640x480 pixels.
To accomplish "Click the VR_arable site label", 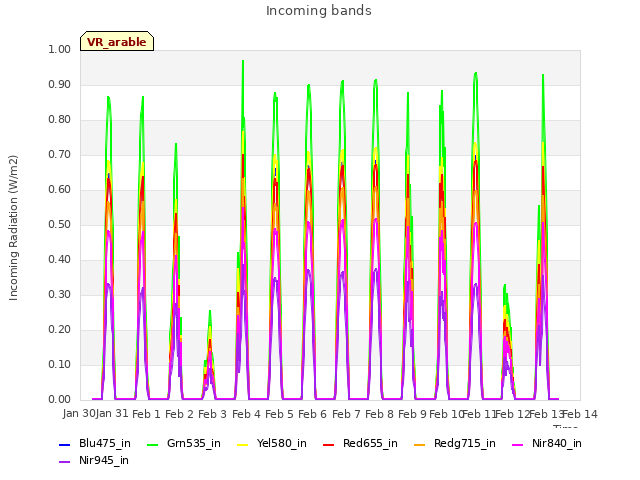I will pyautogui.click(x=117, y=42).
